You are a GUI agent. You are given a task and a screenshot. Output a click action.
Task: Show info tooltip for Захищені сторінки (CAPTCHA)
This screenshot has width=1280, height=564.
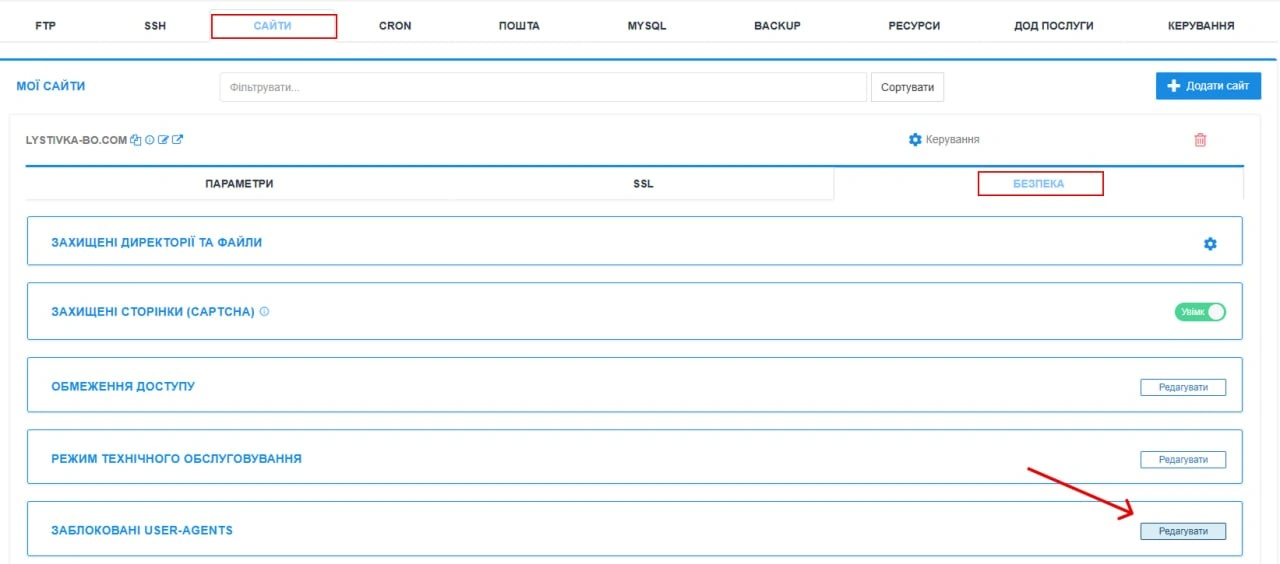tap(264, 311)
